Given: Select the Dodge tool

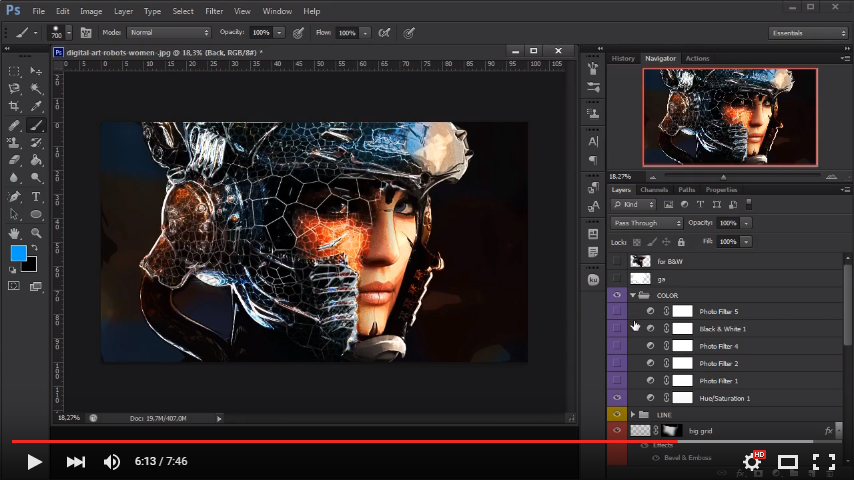Looking at the screenshot, I should [x=36, y=178].
